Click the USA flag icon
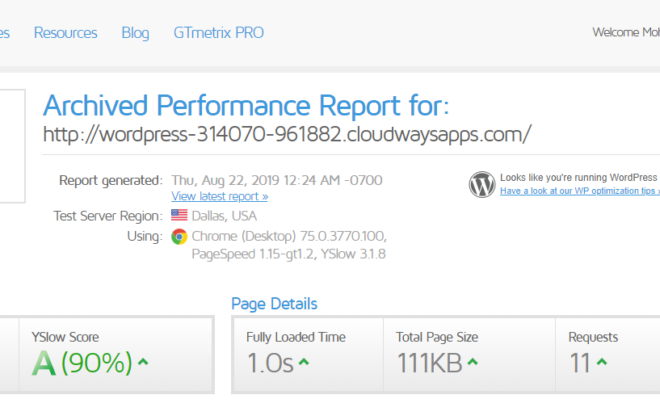 (x=179, y=215)
